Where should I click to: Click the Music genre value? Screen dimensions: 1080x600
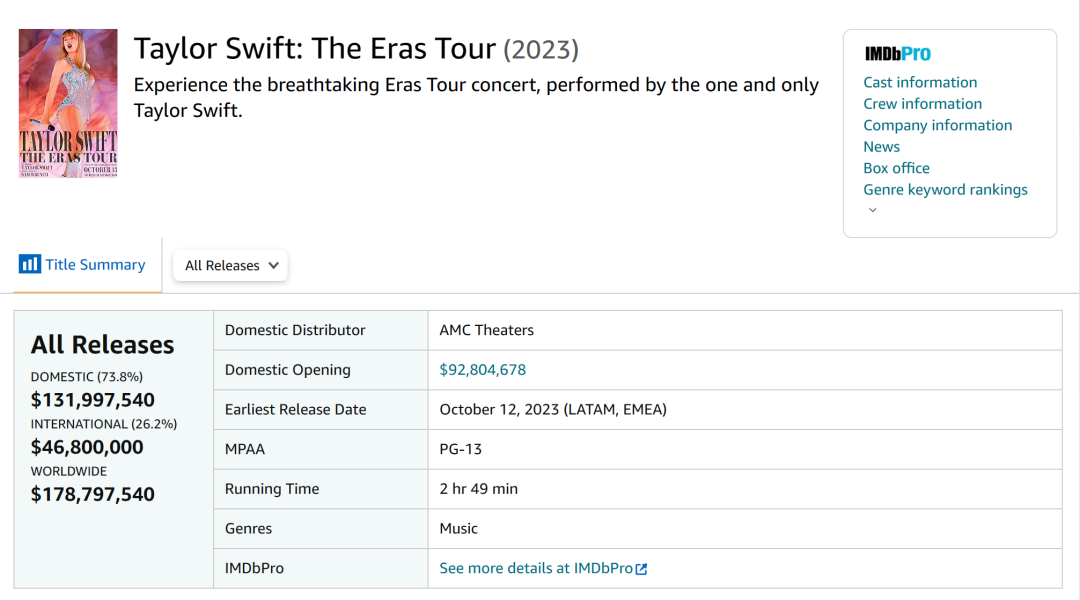coord(459,529)
